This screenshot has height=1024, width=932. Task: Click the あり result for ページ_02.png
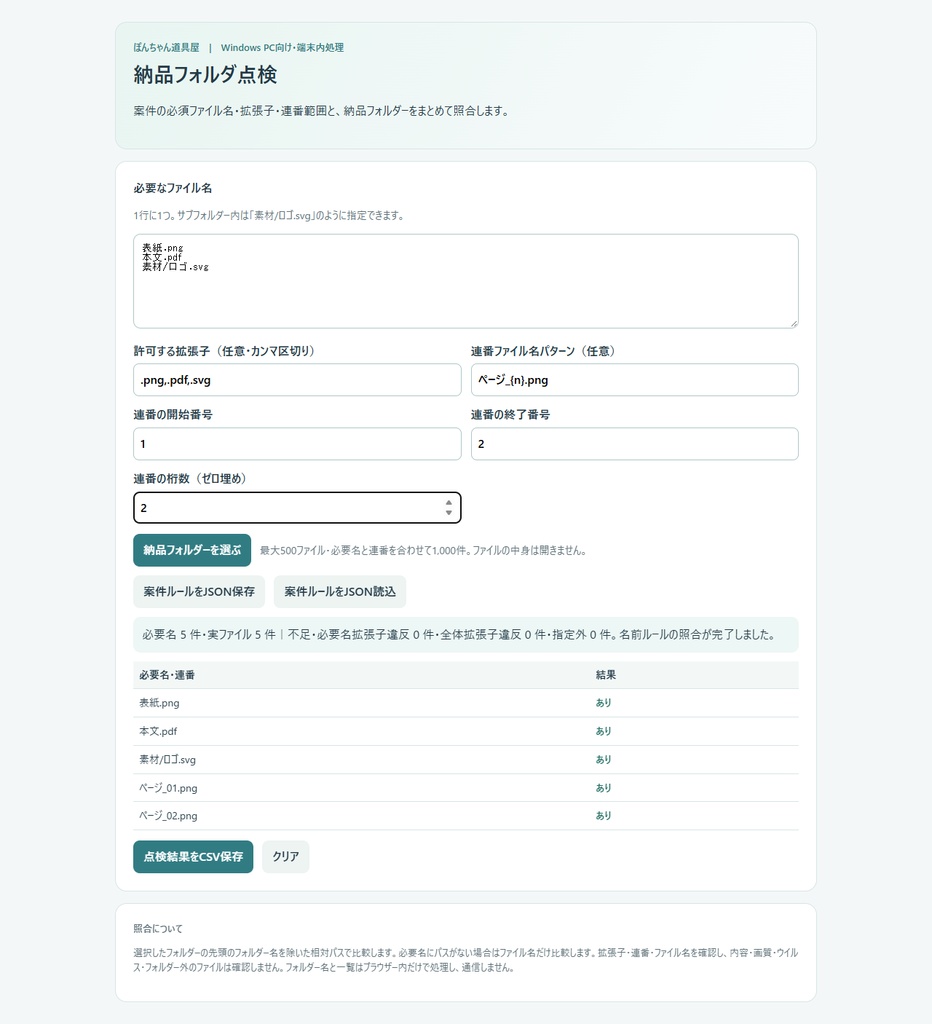click(x=603, y=816)
